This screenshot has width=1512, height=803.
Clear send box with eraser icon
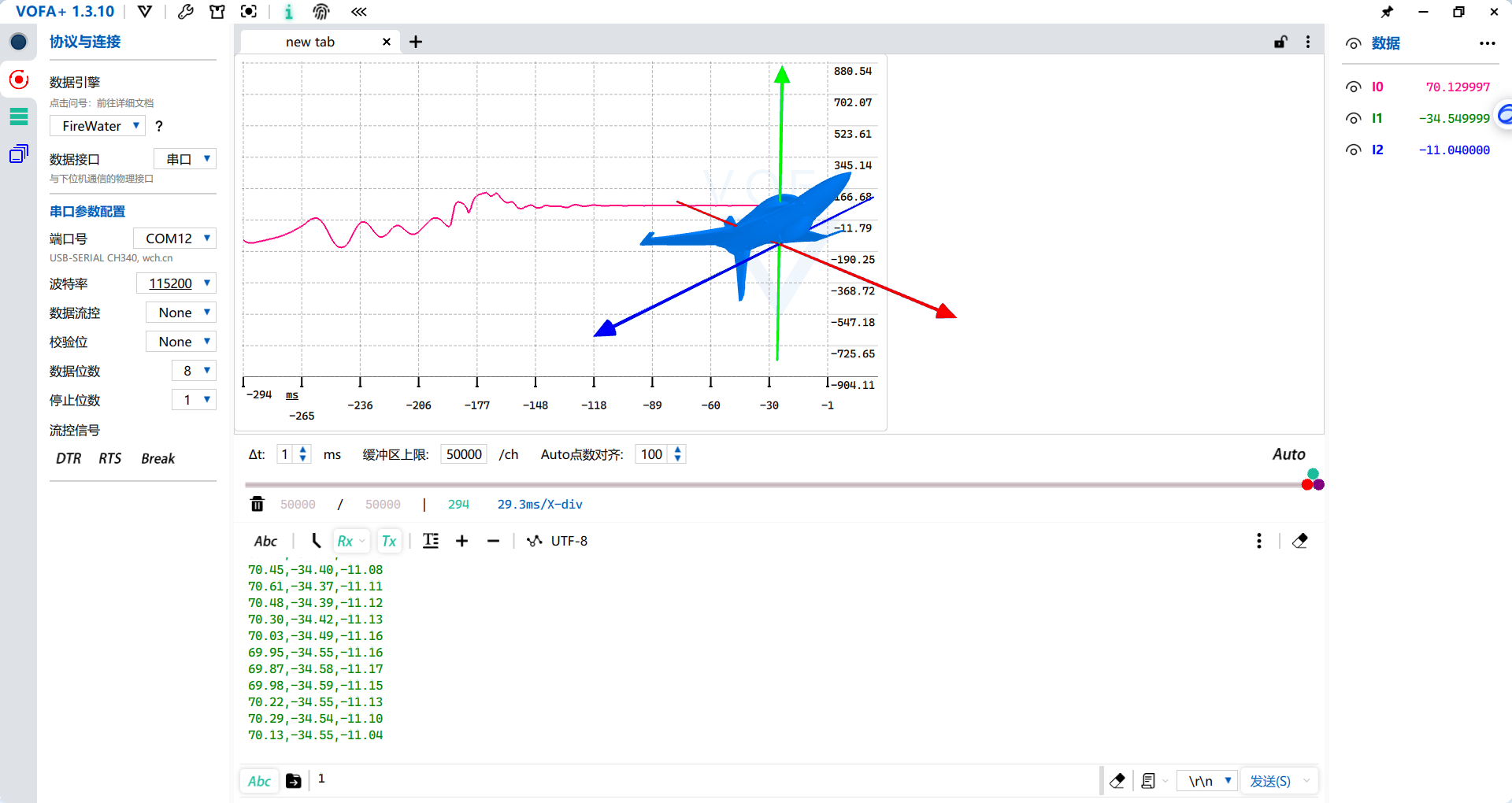coord(1117,781)
